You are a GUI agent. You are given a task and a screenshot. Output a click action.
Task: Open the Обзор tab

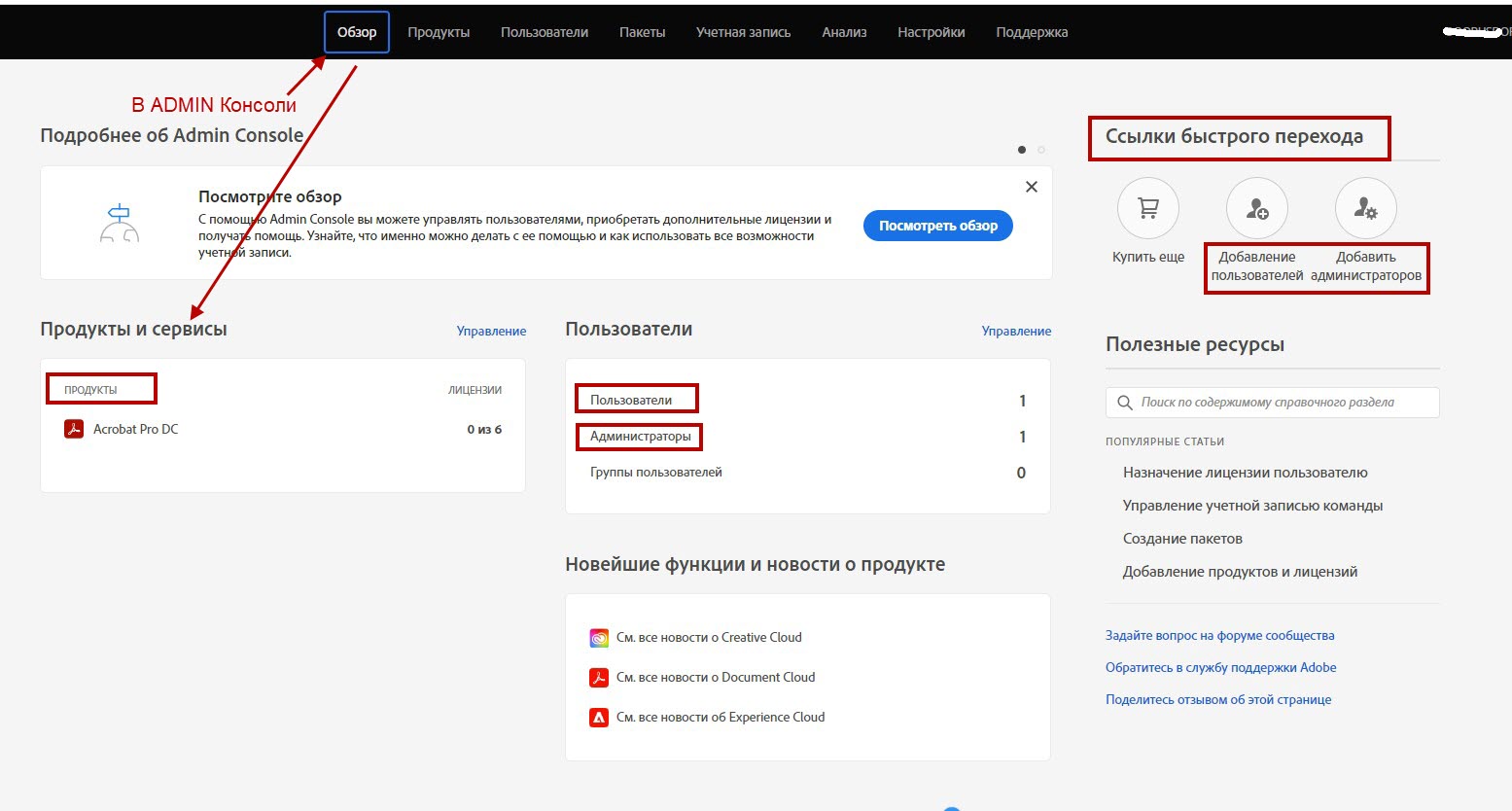pyautogui.click(x=357, y=32)
